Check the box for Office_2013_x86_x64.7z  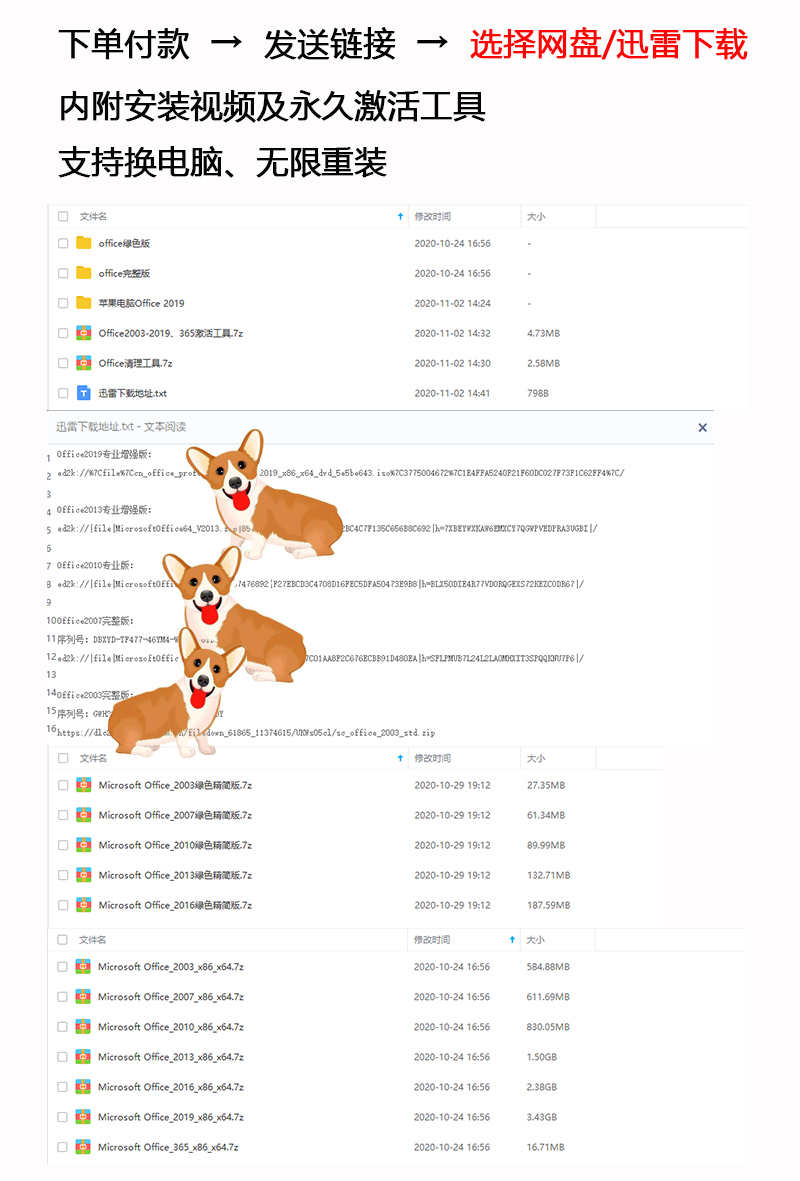coord(63,1057)
